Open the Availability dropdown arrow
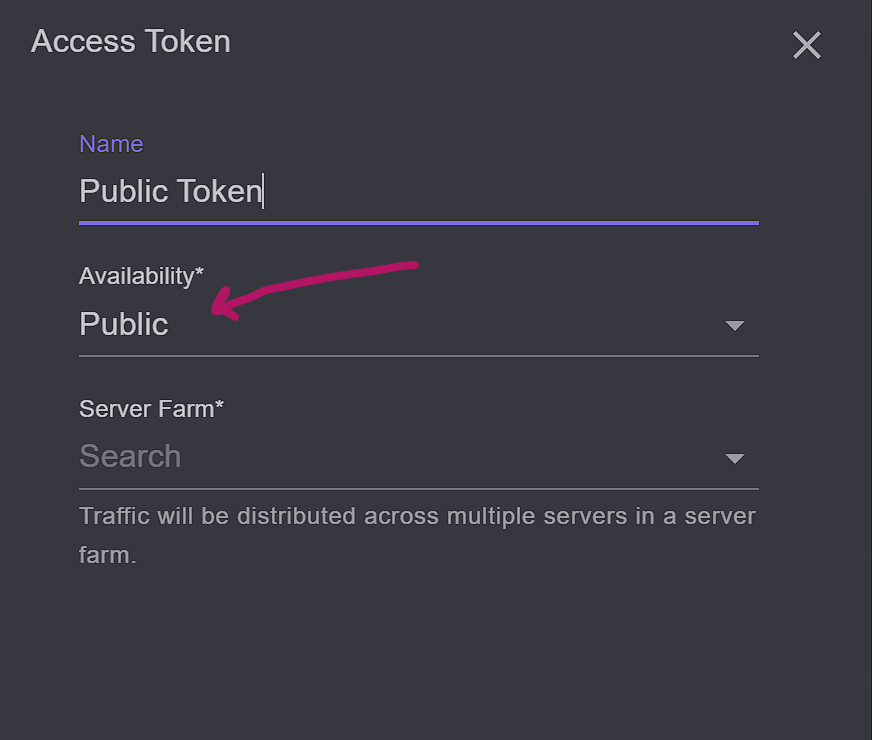The width and height of the screenshot is (872, 740). point(735,326)
